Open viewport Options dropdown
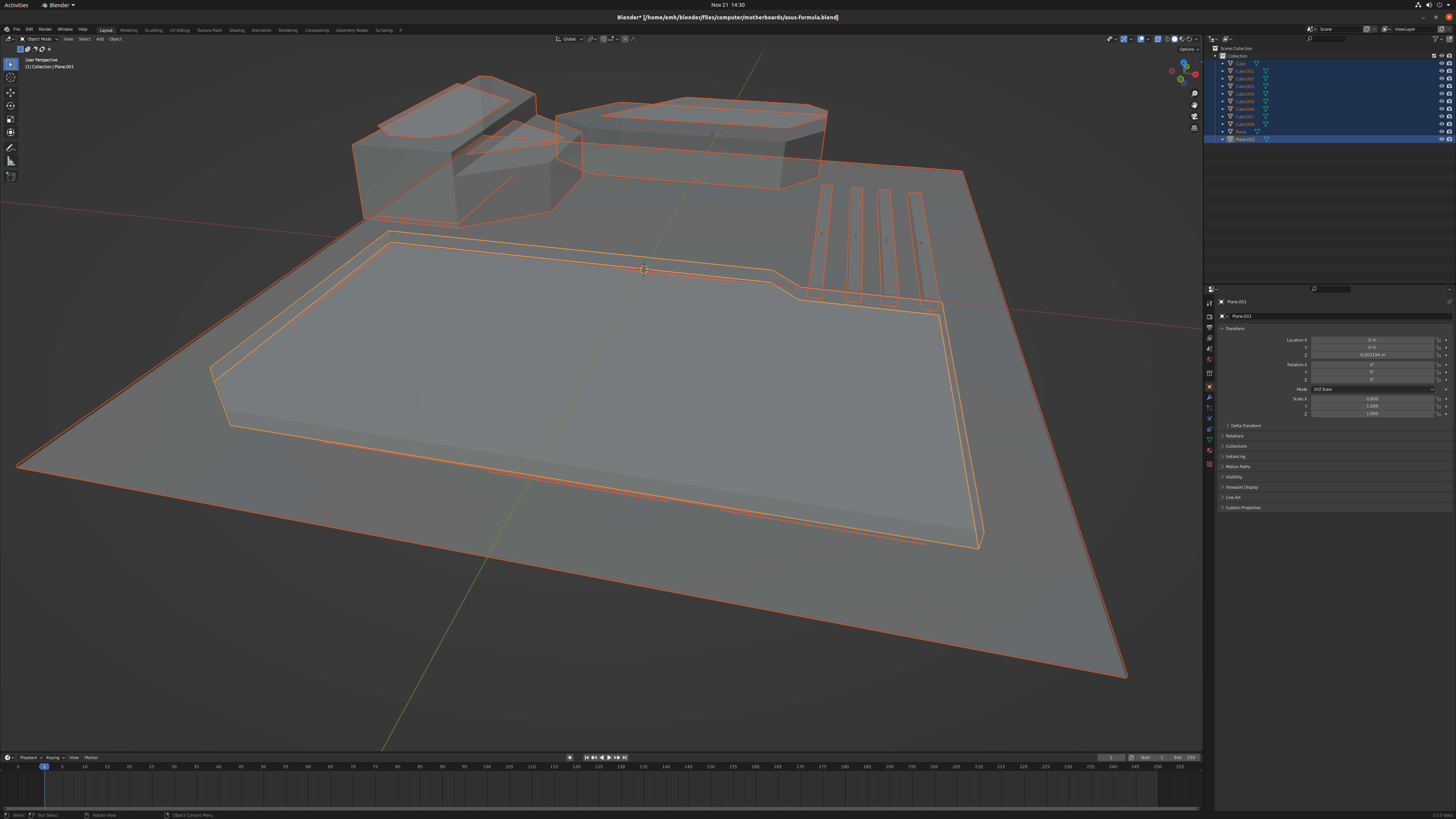The width and height of the screenshot is (1456, 819). [x=1189, y=49]
